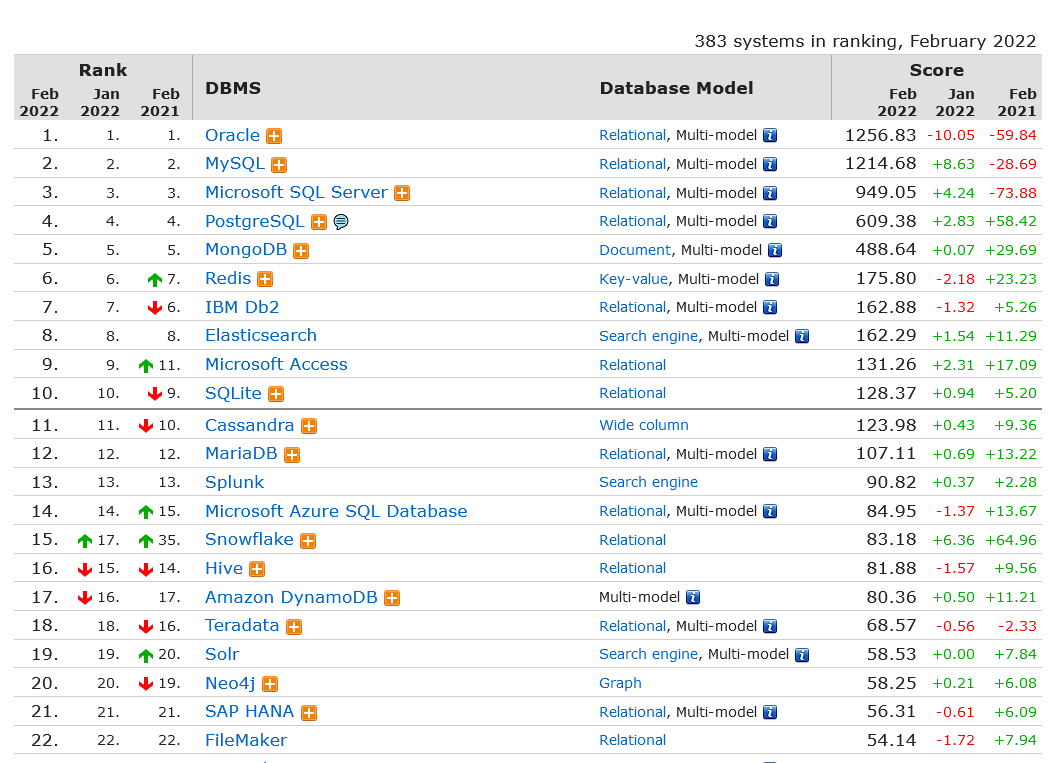The image size is (1056, 763).
Task: Open the Solr link
Action: (x=222, y=654)
